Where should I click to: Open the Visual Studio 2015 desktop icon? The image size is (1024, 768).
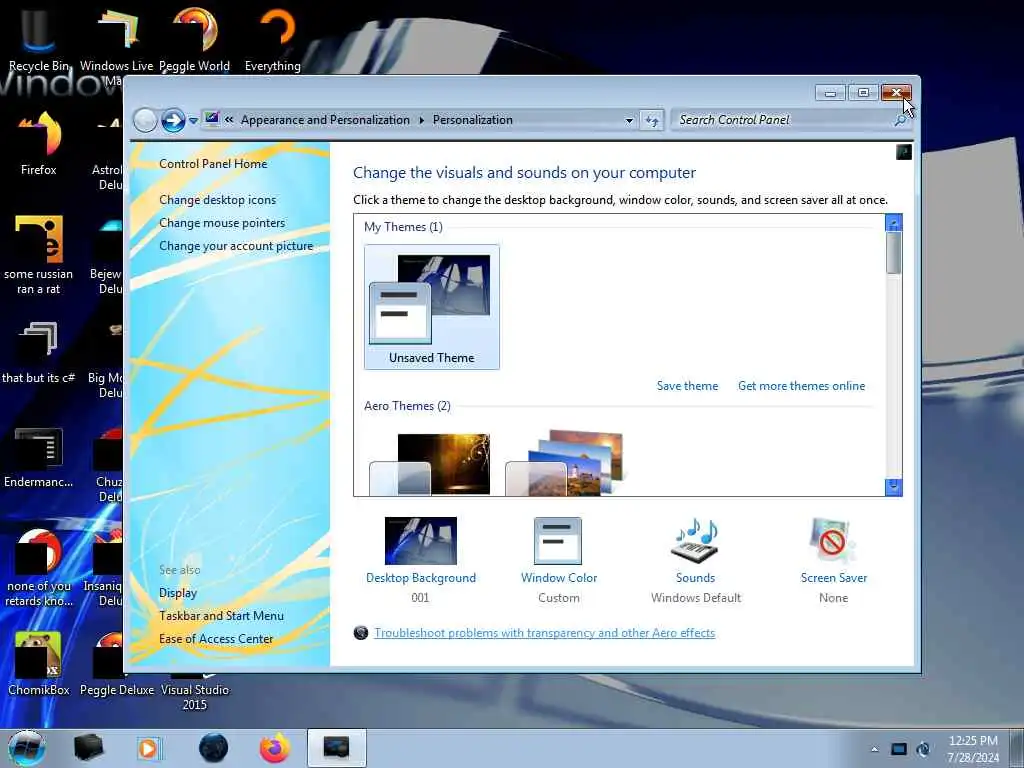click(195, 697)
